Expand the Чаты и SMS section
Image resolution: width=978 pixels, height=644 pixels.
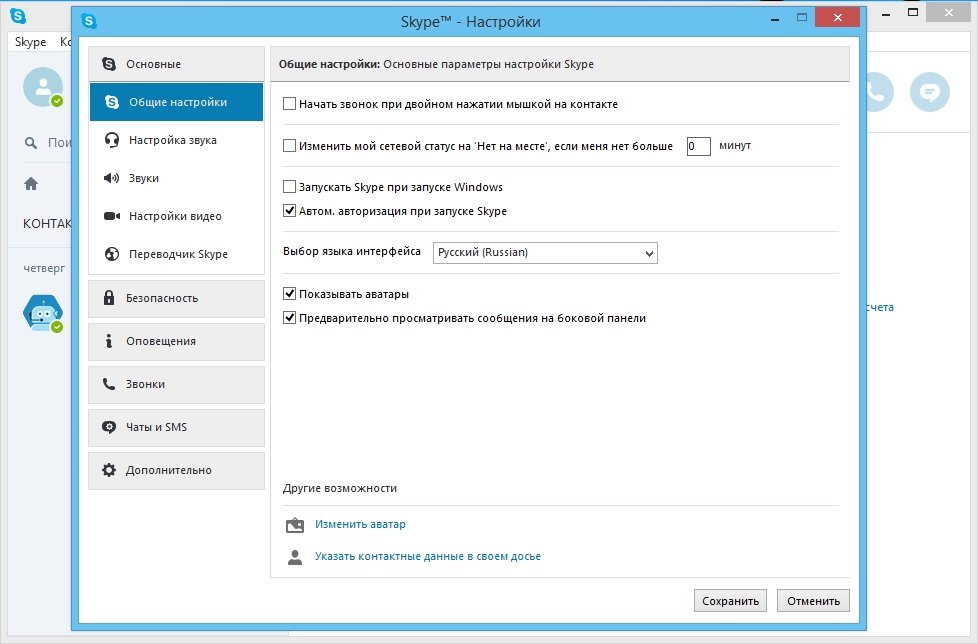(177, 427)
